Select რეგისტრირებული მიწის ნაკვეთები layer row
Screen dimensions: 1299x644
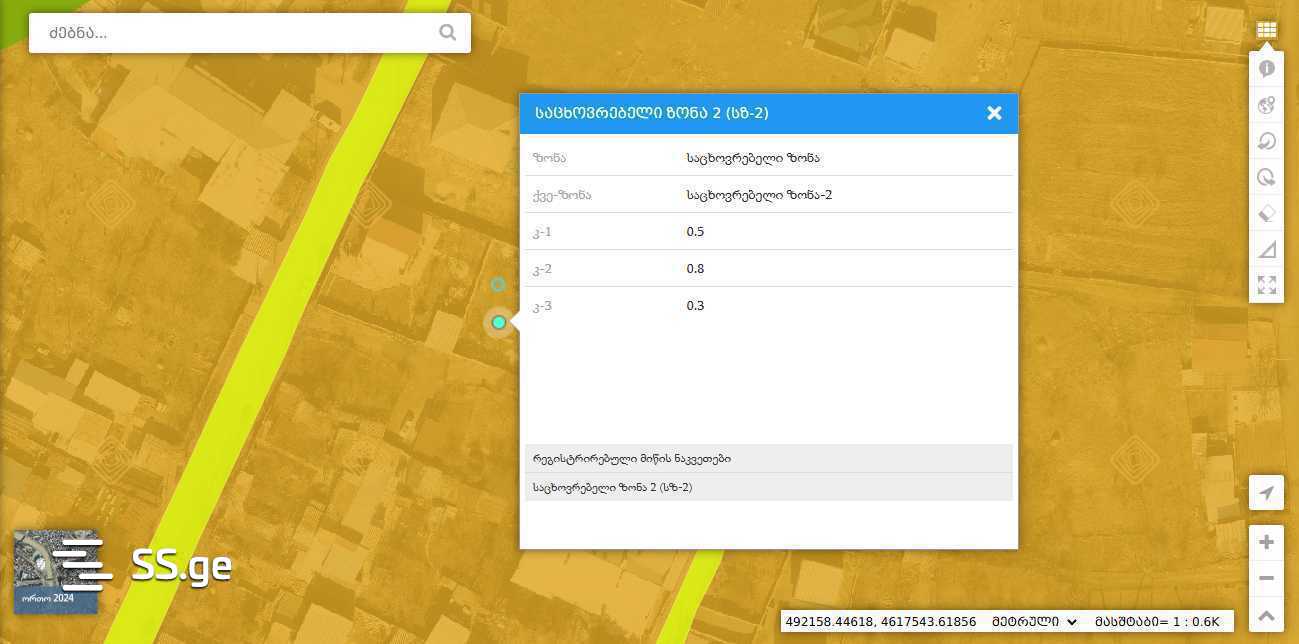[768, 459]
